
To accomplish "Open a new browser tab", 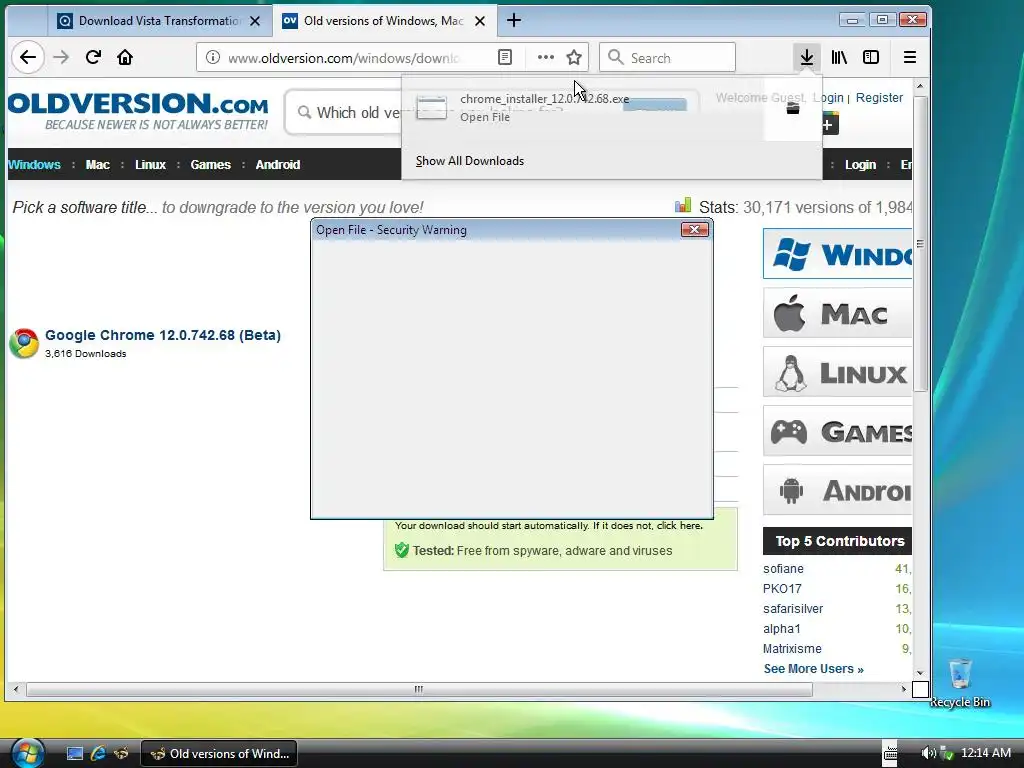I will point(514,20).
